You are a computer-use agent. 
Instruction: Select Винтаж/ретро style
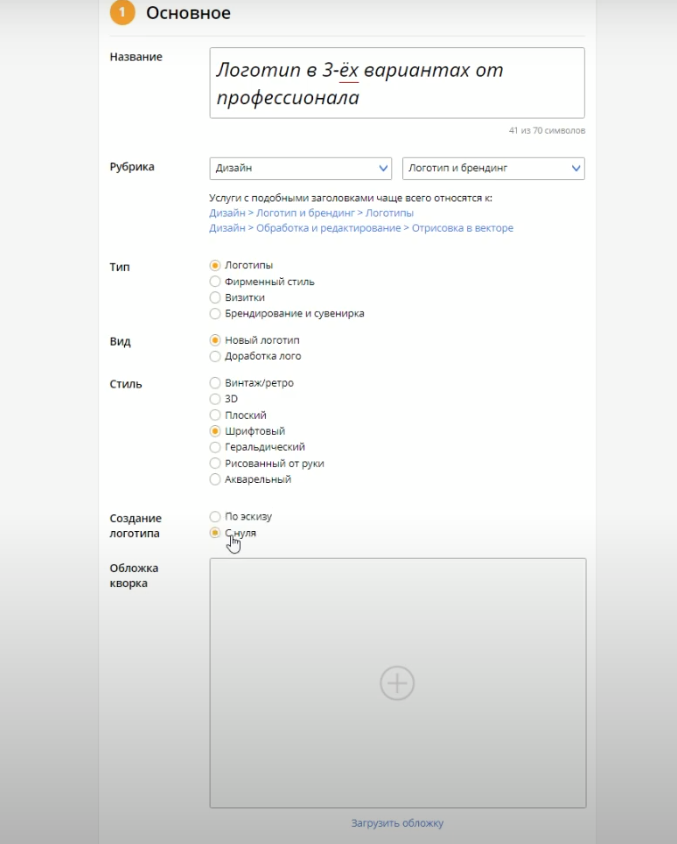click(215, 383)
